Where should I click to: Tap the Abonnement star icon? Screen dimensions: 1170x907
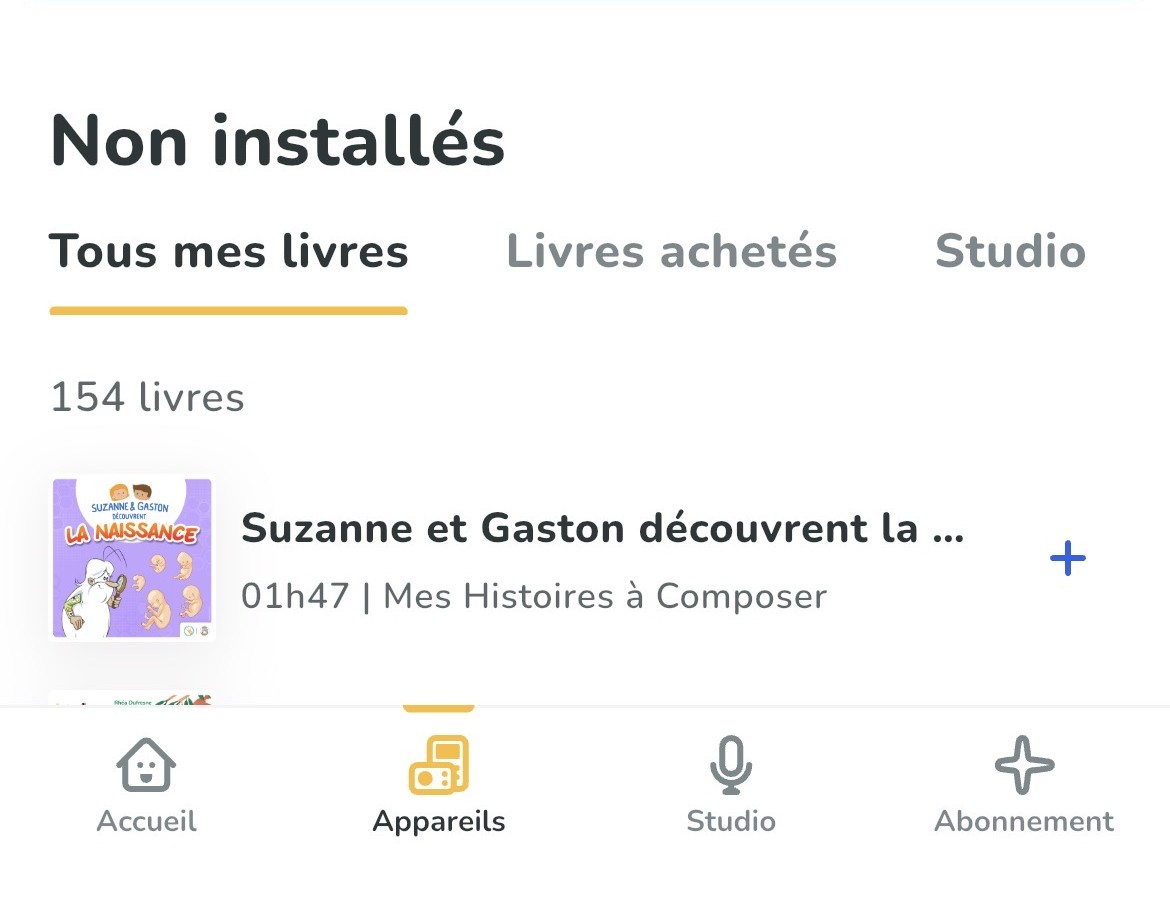tap(1024, 765)
